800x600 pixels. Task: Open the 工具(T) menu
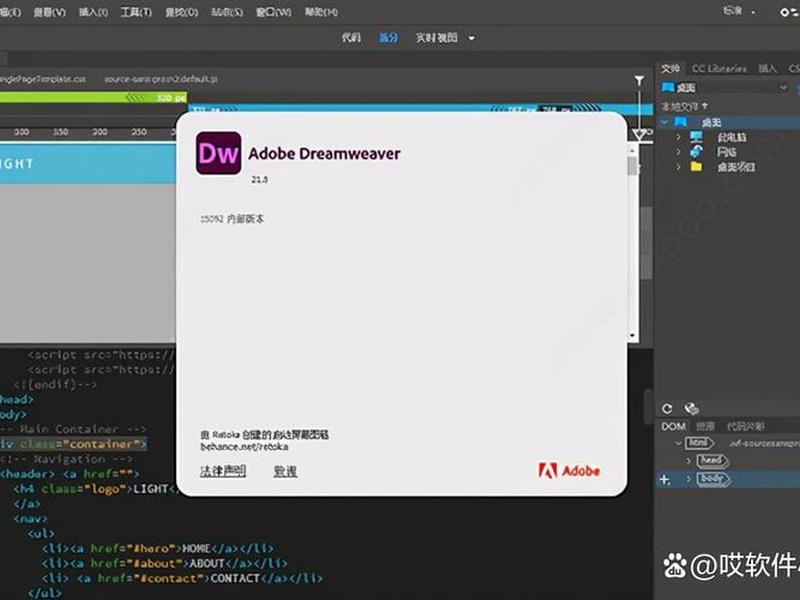136,12
